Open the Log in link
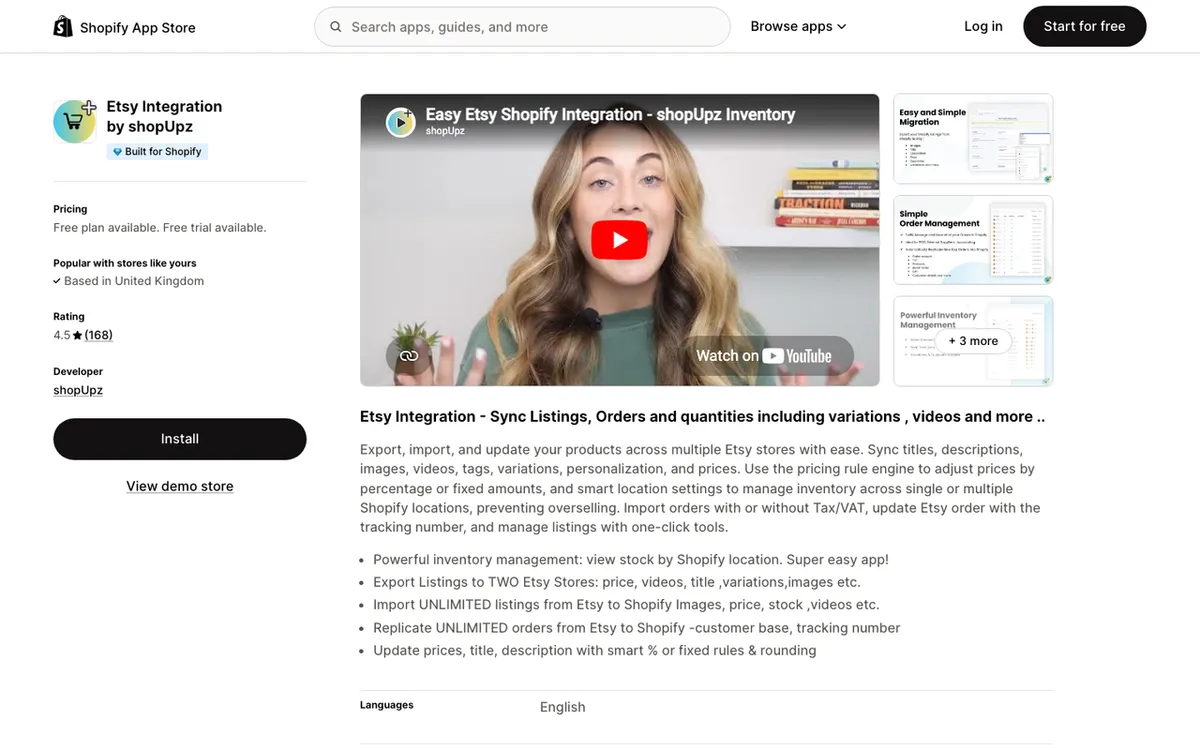 (x=983, y=27)
